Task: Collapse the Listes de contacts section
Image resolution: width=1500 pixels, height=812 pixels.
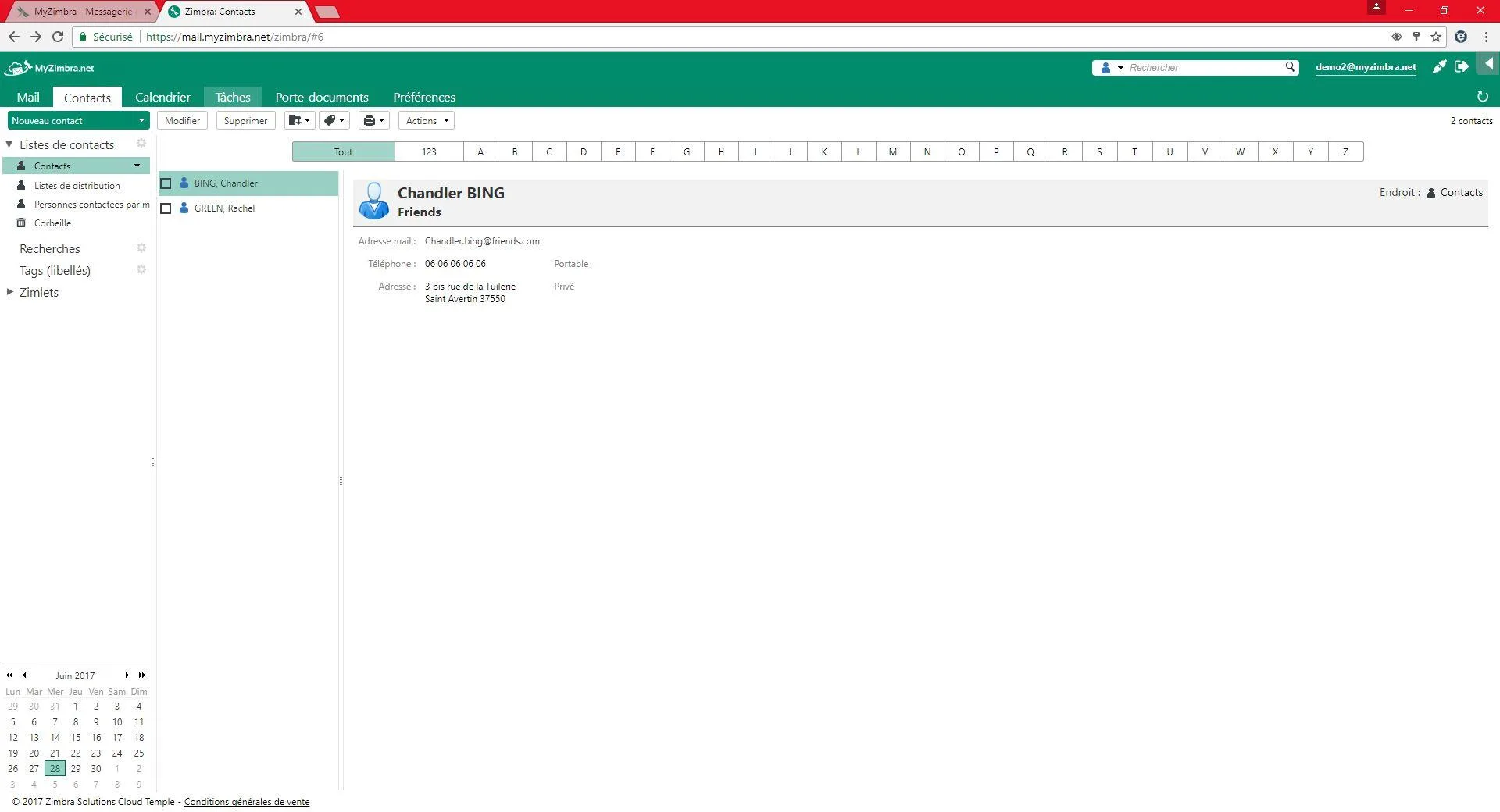Action: [x=9, y=144]
